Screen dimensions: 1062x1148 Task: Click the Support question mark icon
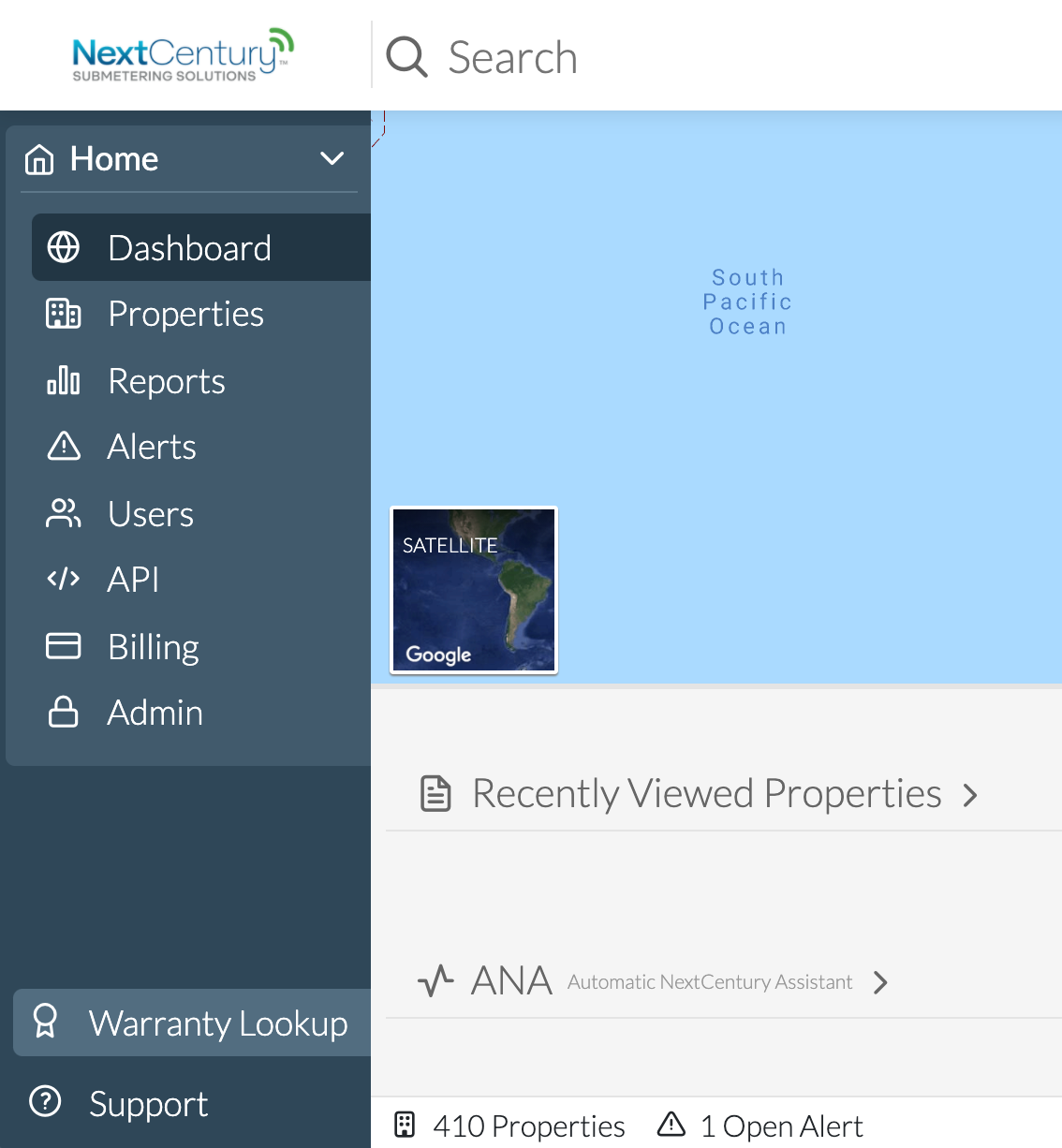pyautogui.click(x=45, y=1101)
